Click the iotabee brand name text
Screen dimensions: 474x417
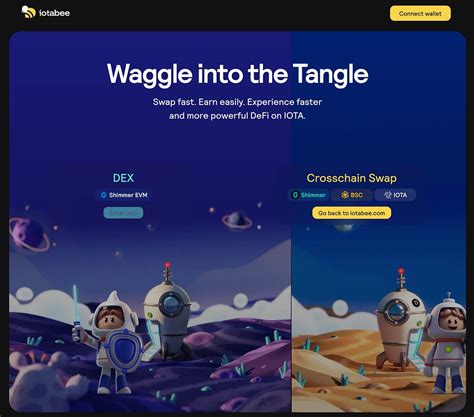tap(54, 13)
